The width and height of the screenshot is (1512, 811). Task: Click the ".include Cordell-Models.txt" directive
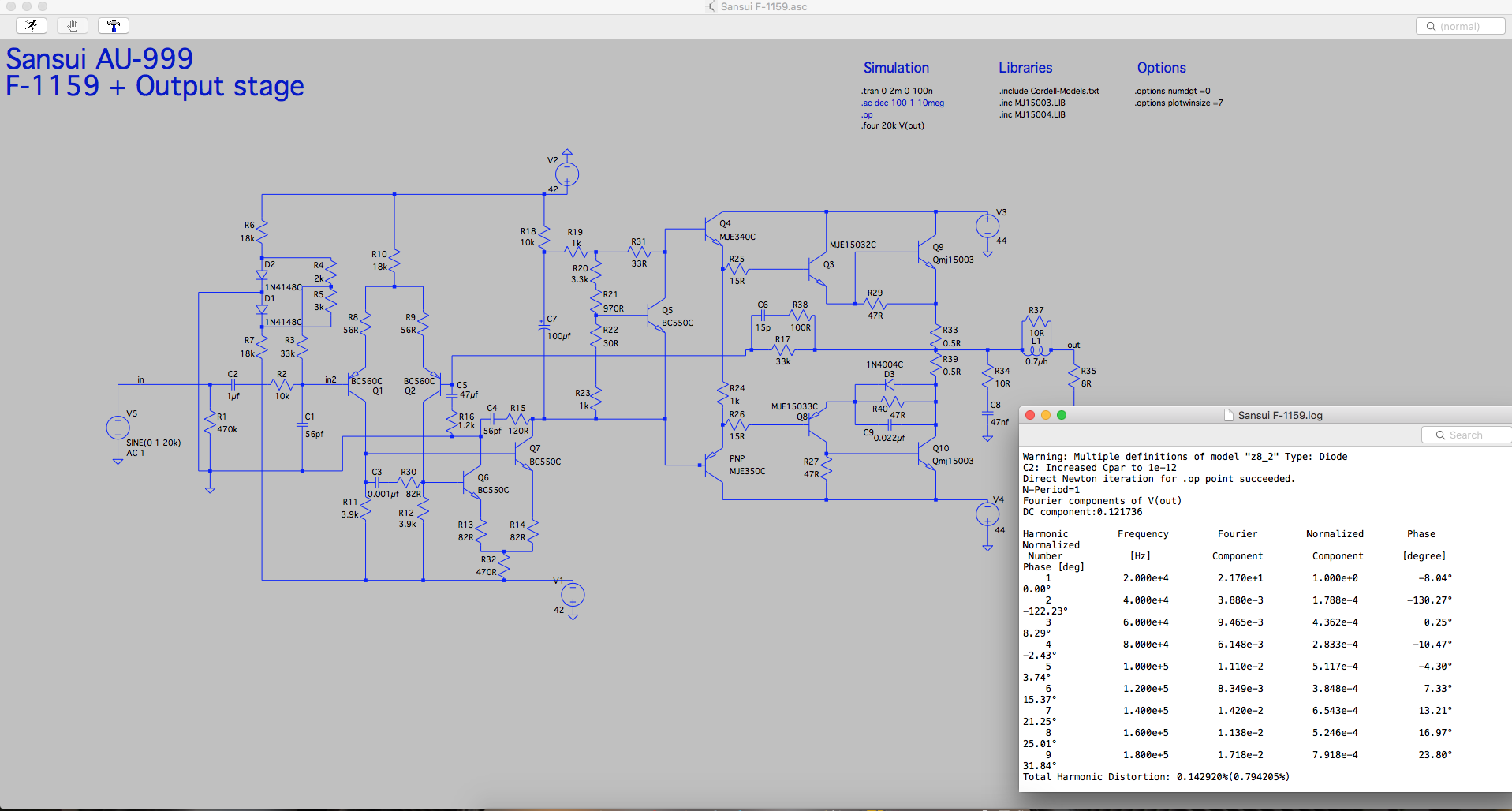click(x=1049, y=91)
